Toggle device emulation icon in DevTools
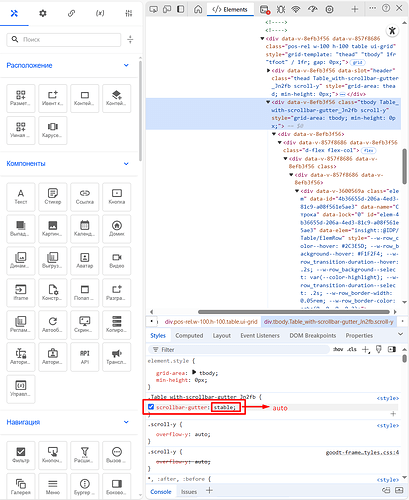Viewport: 409px width, 500px height. coord(167,9)
